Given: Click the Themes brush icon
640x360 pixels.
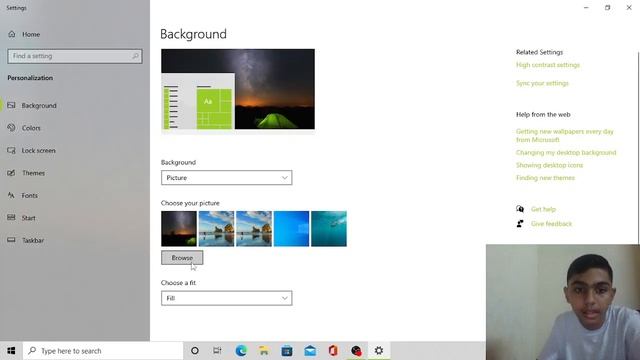Looking at the screenshot, I should point(11,173).
